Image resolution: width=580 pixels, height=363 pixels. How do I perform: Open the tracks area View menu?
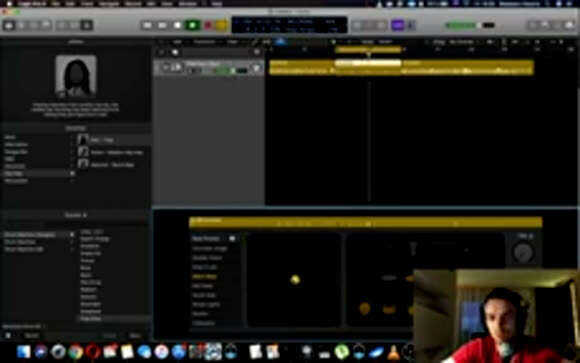coord(232,42)
